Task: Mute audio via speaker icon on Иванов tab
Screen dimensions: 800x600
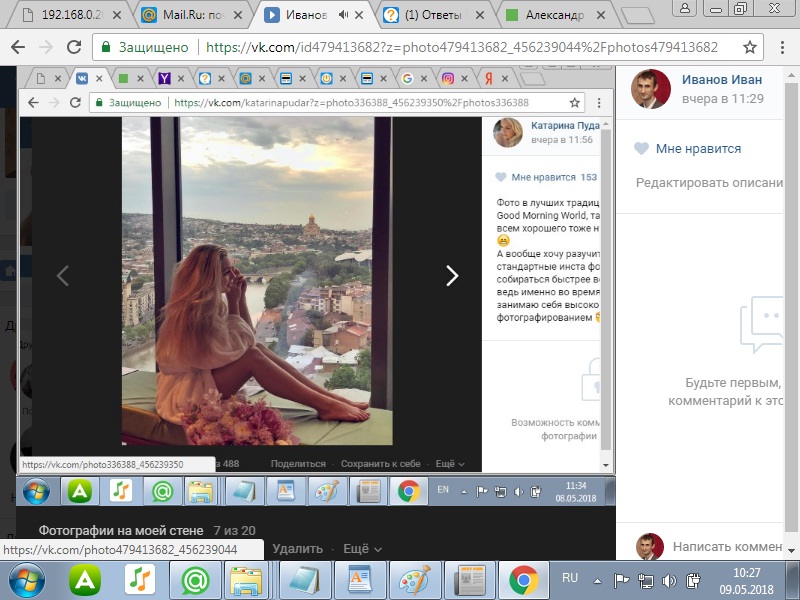Action: [343, 15]
